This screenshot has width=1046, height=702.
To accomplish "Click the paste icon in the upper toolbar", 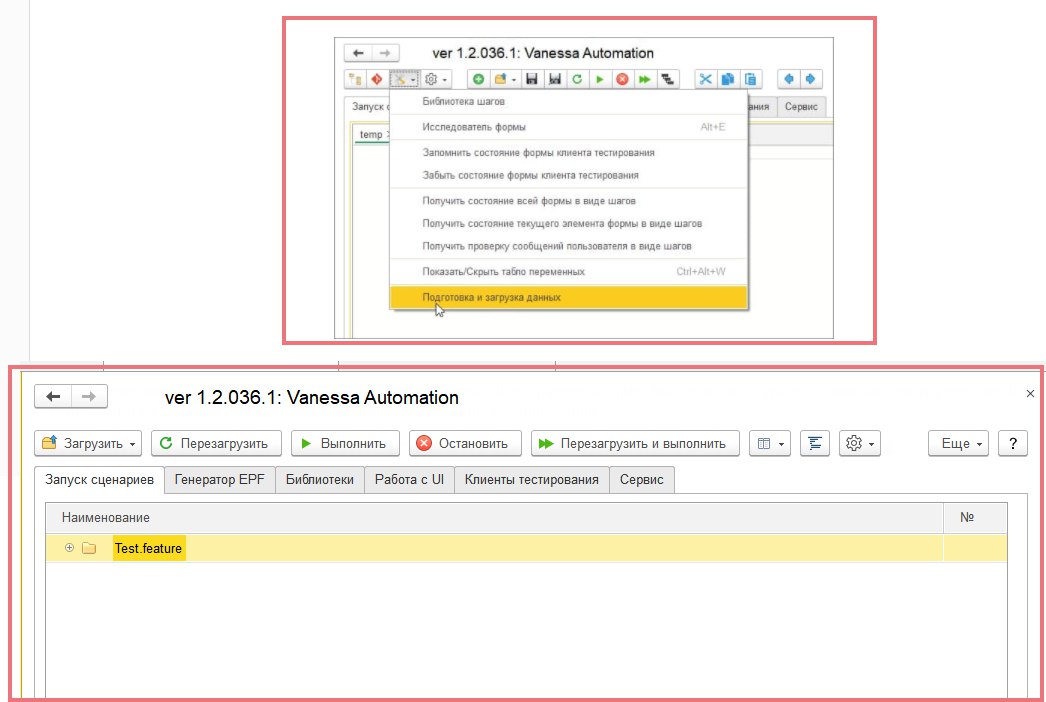I will tap(750, 79).
